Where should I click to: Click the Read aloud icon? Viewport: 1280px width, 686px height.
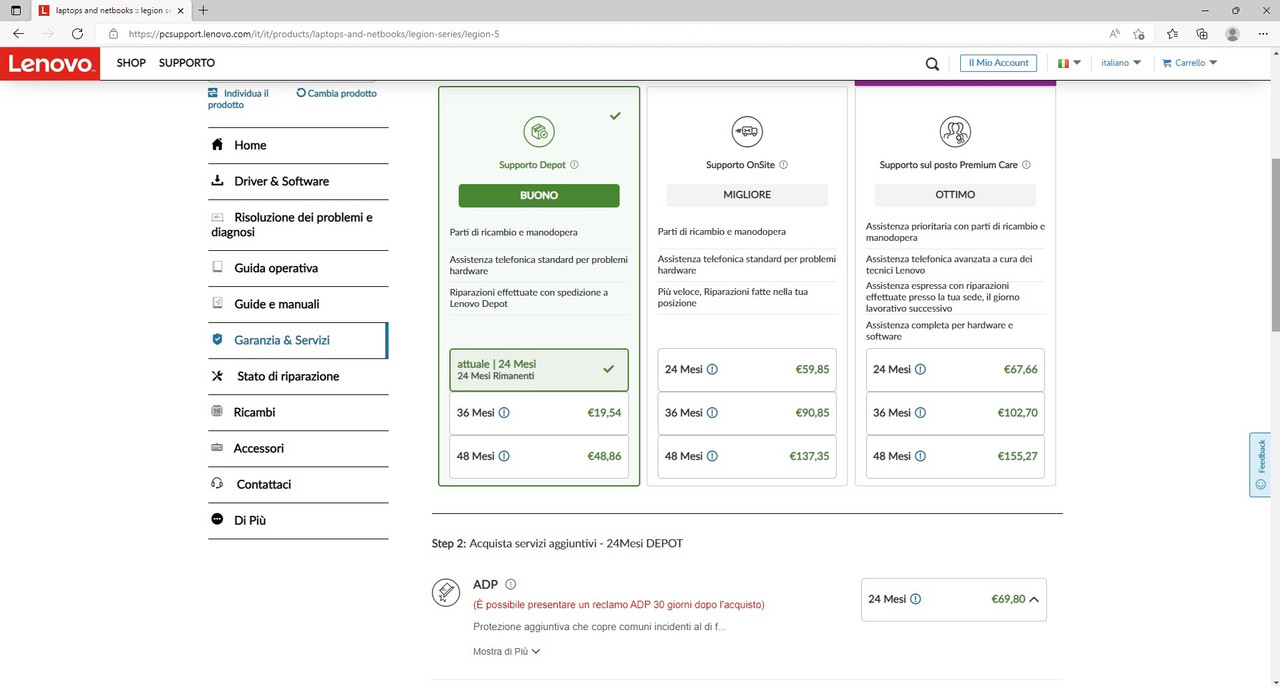pos(1114,33)
